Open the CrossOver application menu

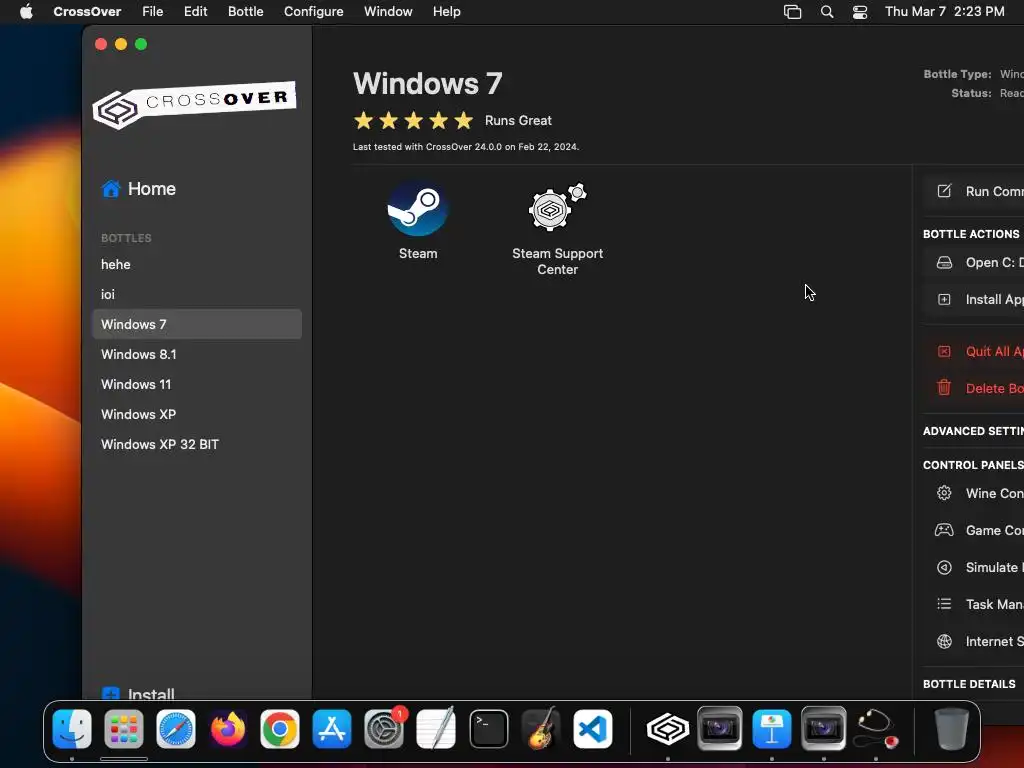point(87,12)
